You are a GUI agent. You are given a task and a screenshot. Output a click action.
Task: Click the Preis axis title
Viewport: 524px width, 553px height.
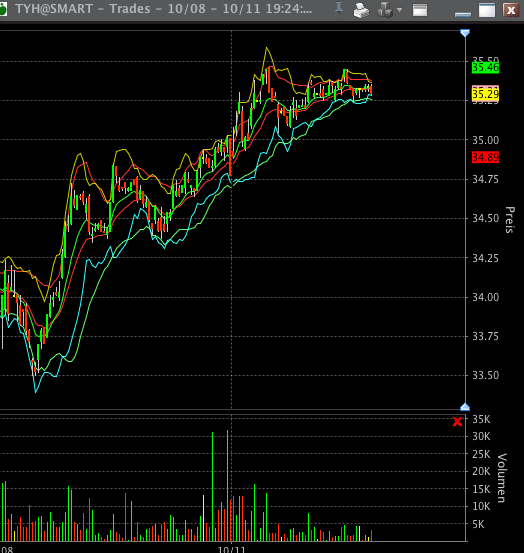click(510, 220)
